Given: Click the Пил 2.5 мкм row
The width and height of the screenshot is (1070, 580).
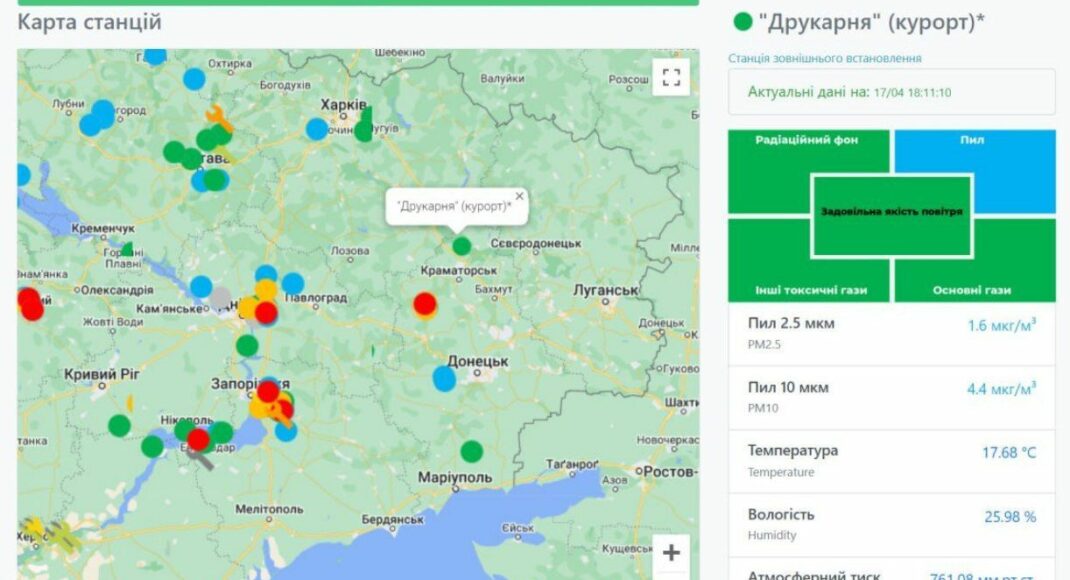Looking at the screenshot, I should click(892, 334).
